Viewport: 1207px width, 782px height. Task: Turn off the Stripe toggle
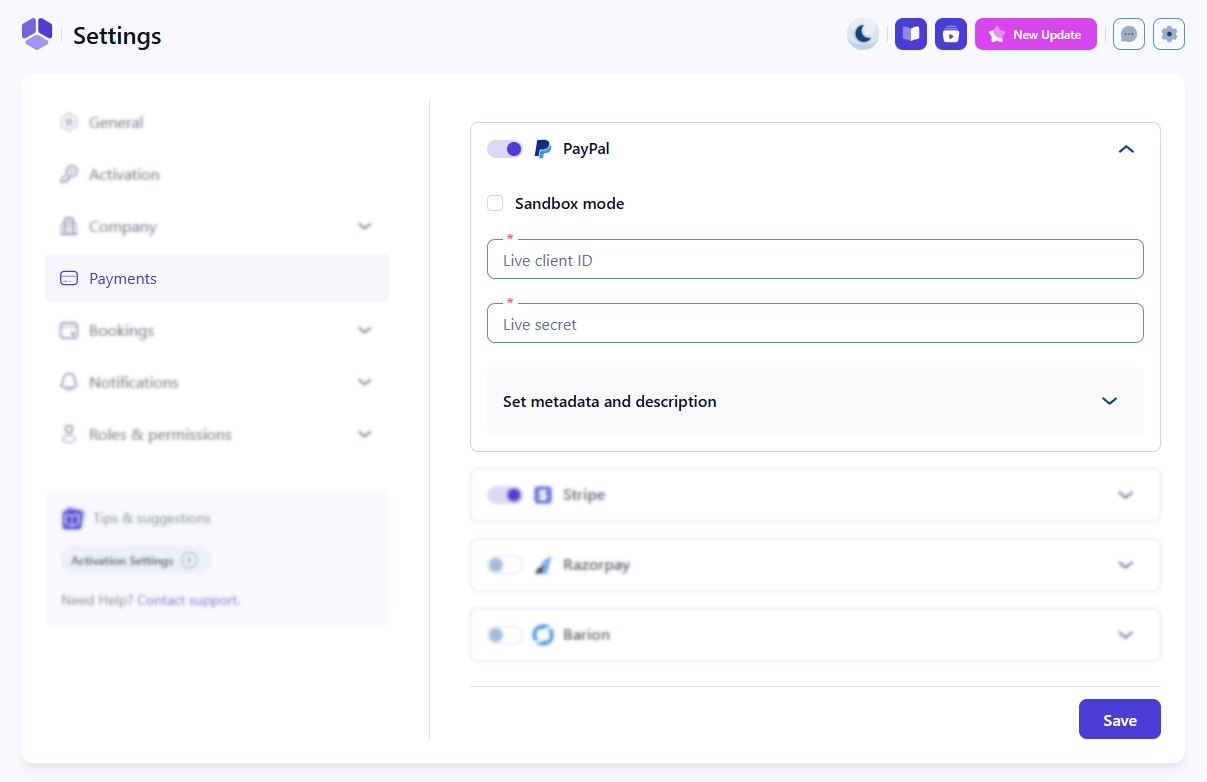point(505,495)
